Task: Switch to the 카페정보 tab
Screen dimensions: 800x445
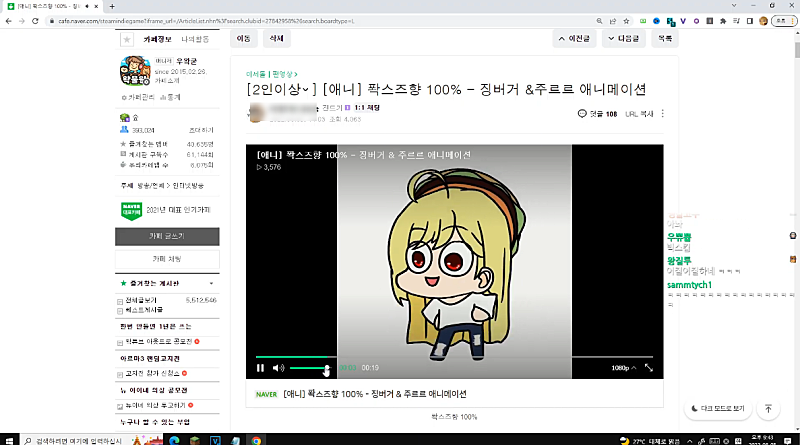Action: (x=157, y=39)
